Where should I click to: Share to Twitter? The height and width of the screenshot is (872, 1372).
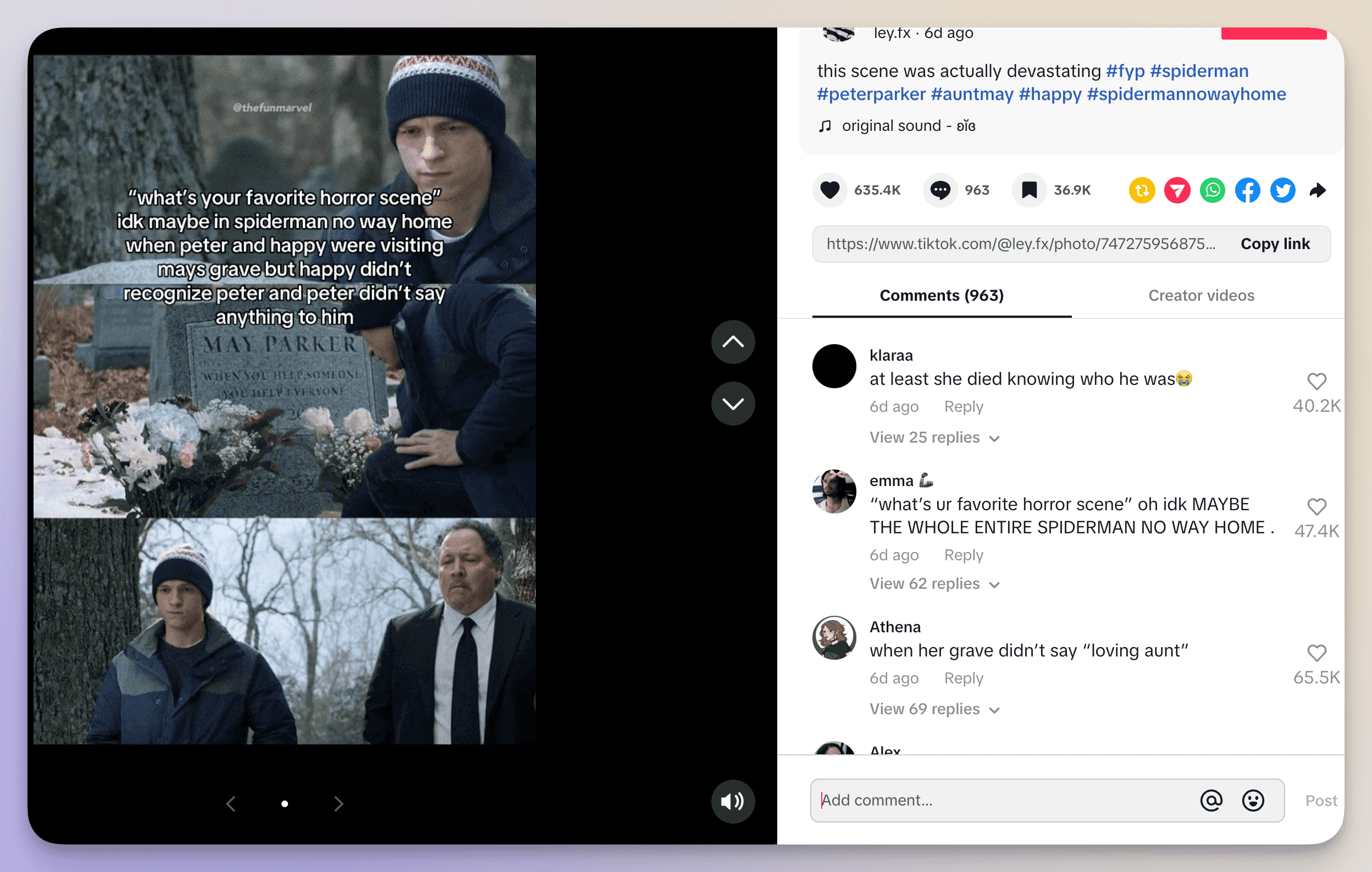pyautogui.click(x=1282, y=190)
